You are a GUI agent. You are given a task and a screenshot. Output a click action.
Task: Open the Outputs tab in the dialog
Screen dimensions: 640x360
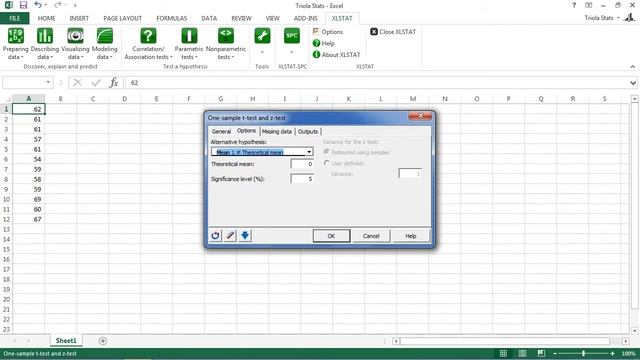308,131
